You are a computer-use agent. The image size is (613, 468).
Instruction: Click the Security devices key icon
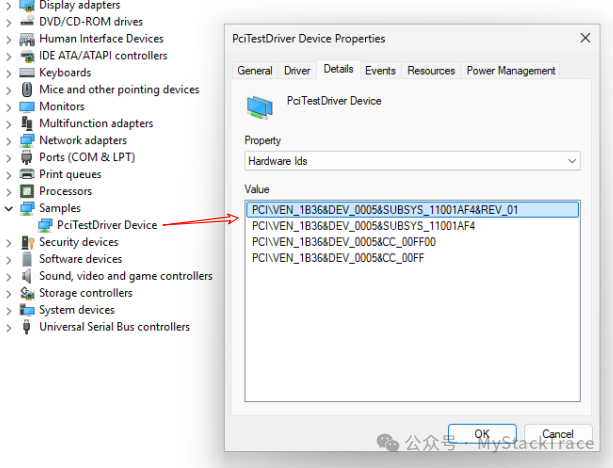pyautogui.click(x=28, y=242)
